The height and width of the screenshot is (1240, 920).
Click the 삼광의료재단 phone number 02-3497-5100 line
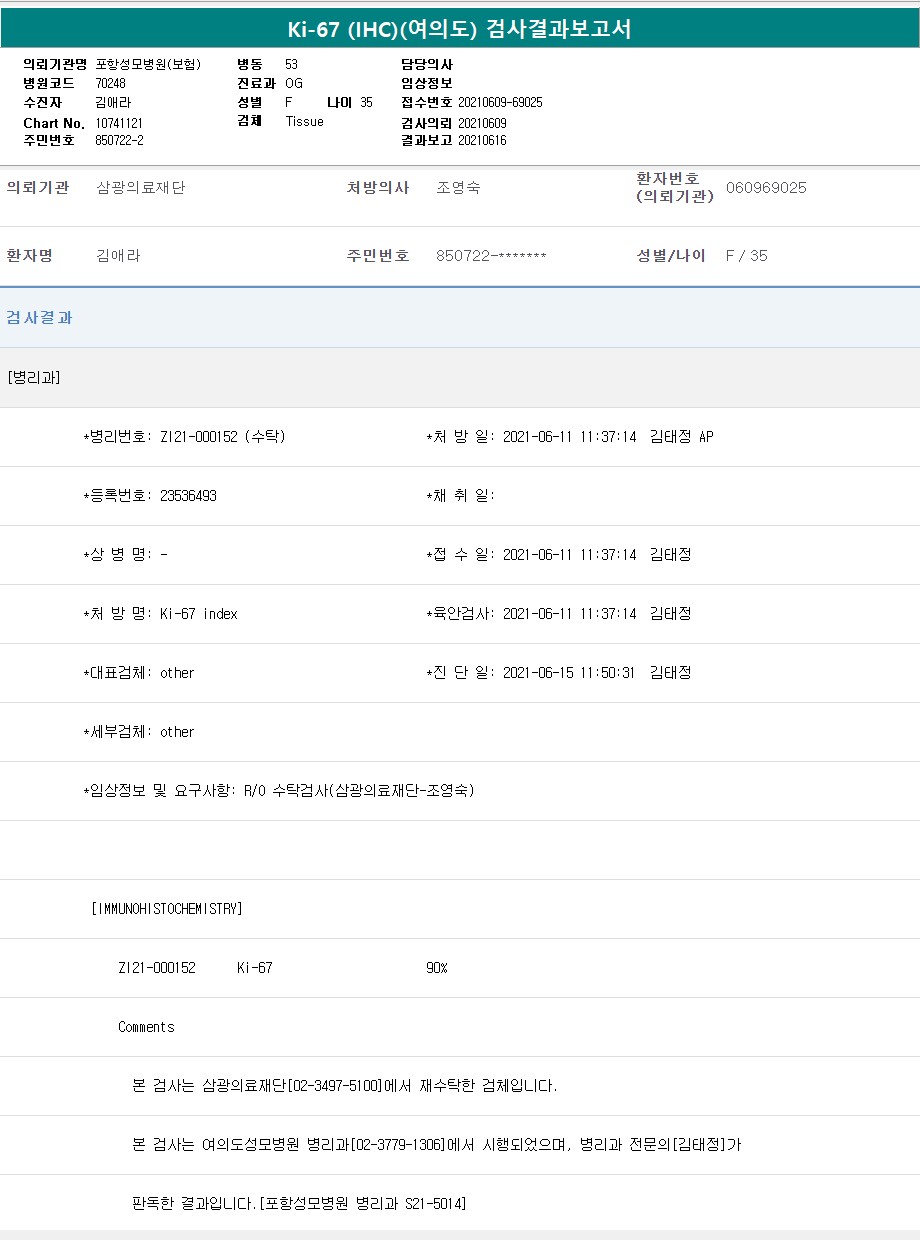(x=345, y=1086)
